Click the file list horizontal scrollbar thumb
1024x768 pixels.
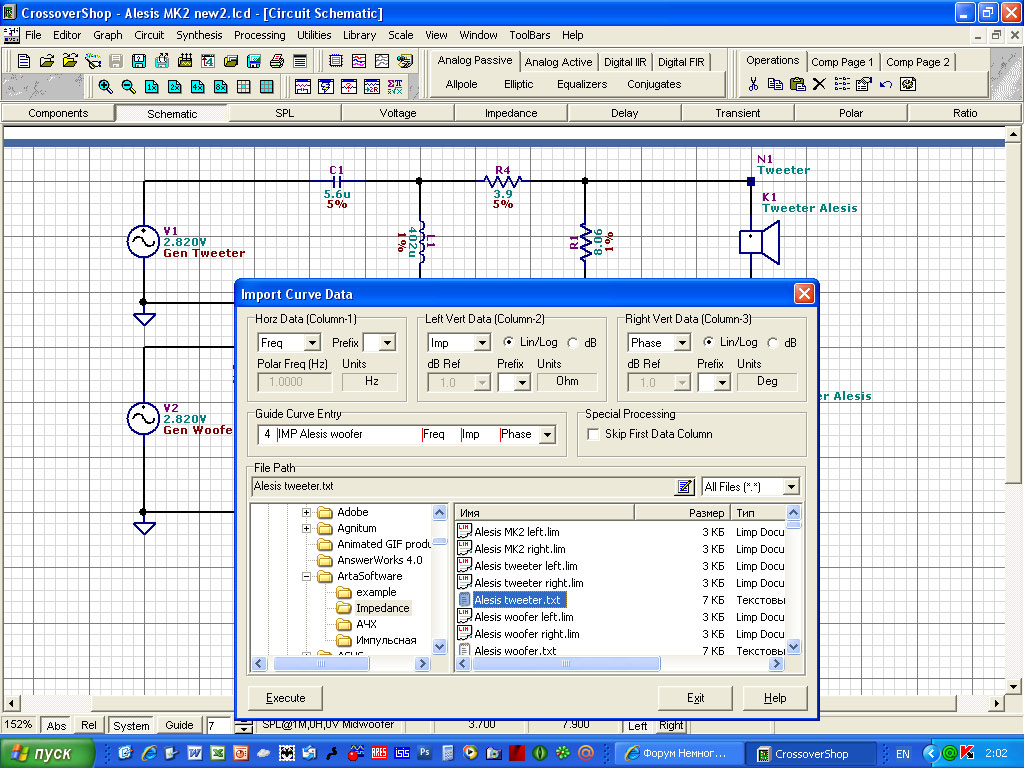tap(566, 664)
